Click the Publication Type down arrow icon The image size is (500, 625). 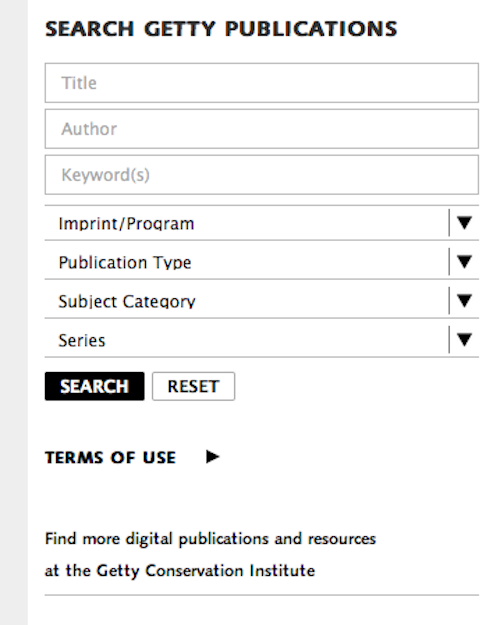[464, 262]
